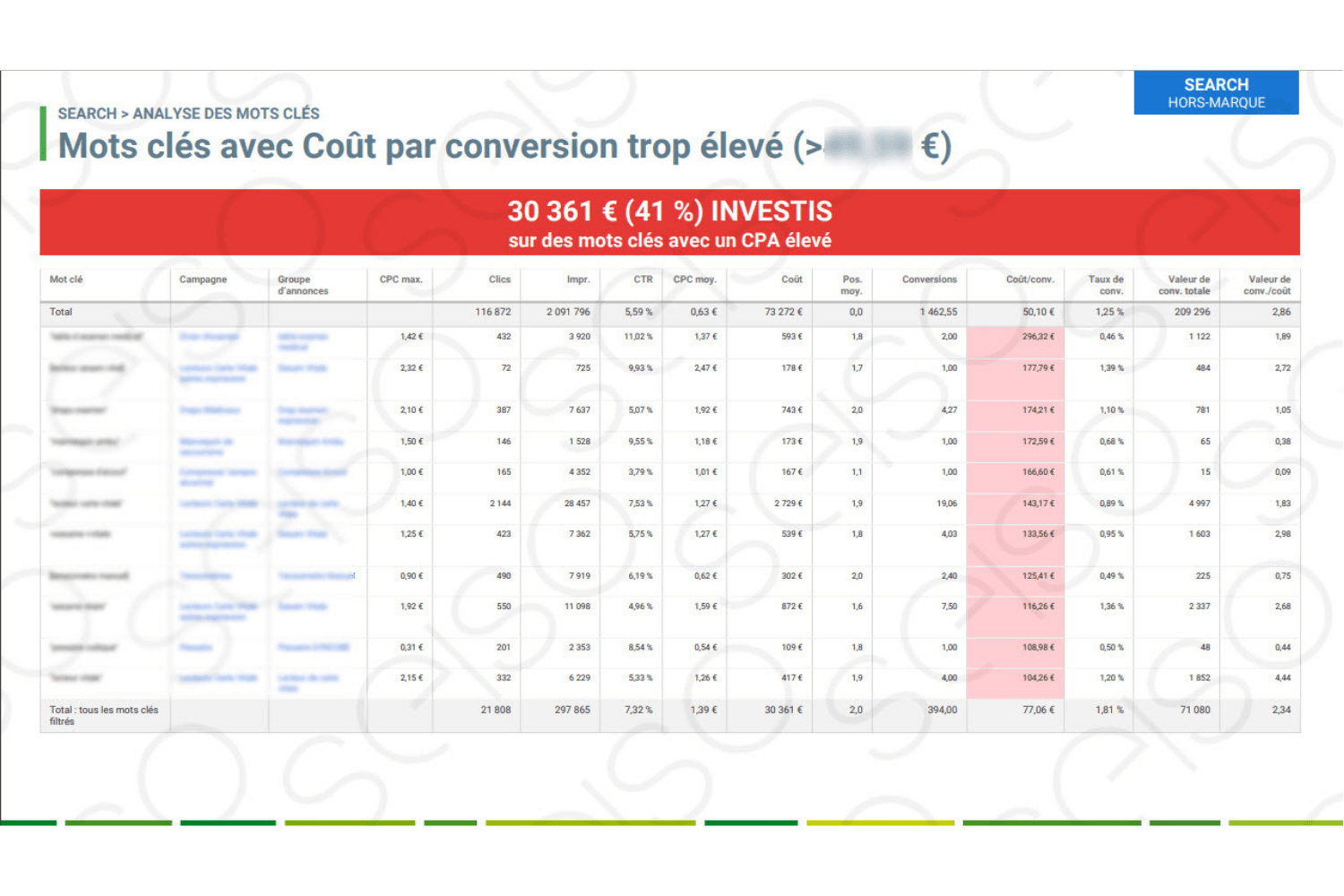This screenshot has height=896, width=1344.
Task: Select the total clicks value 116 872
Action: pos(493,312)
